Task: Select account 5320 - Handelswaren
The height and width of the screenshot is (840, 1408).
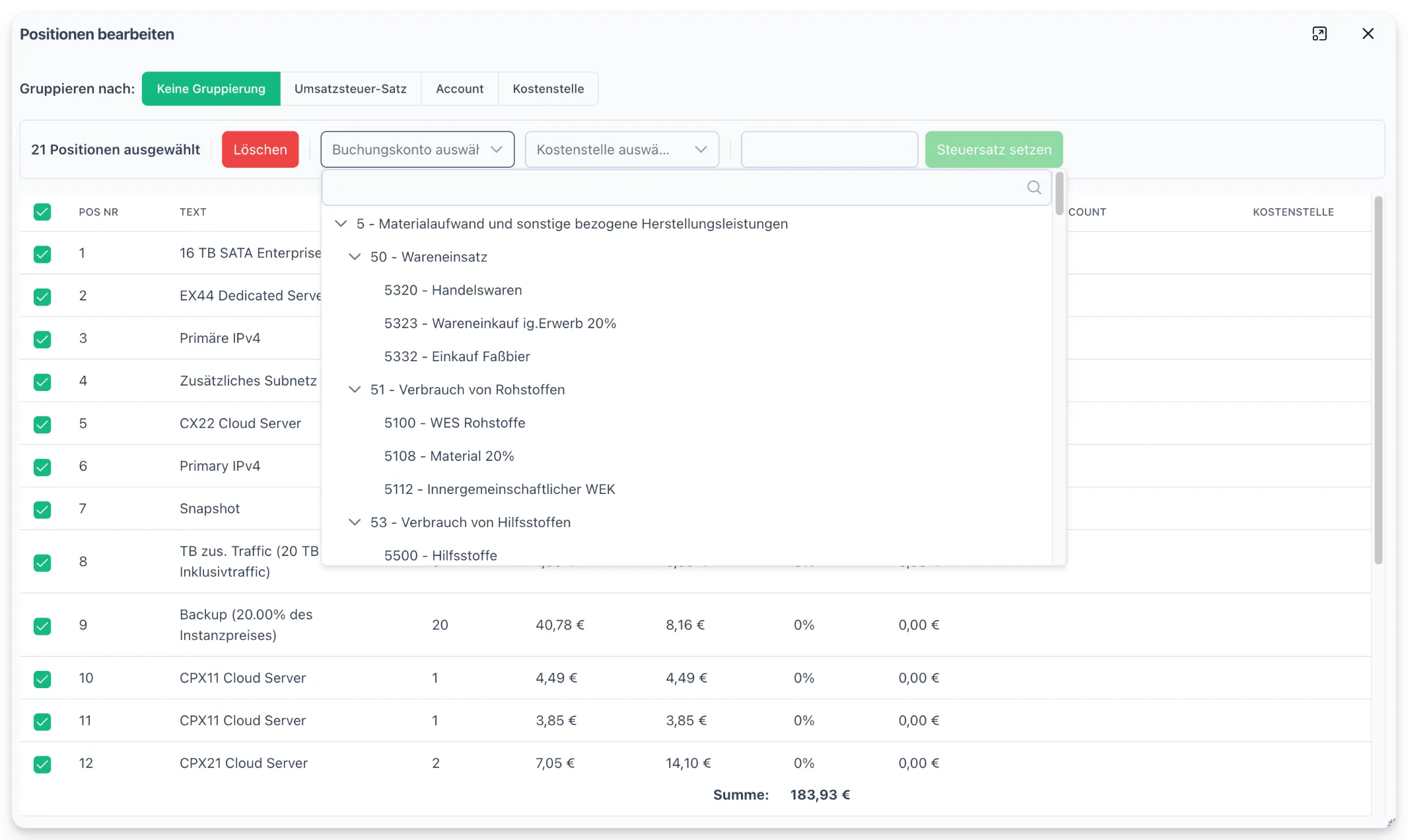Action: pyautogui.click(x=453, y=291)
